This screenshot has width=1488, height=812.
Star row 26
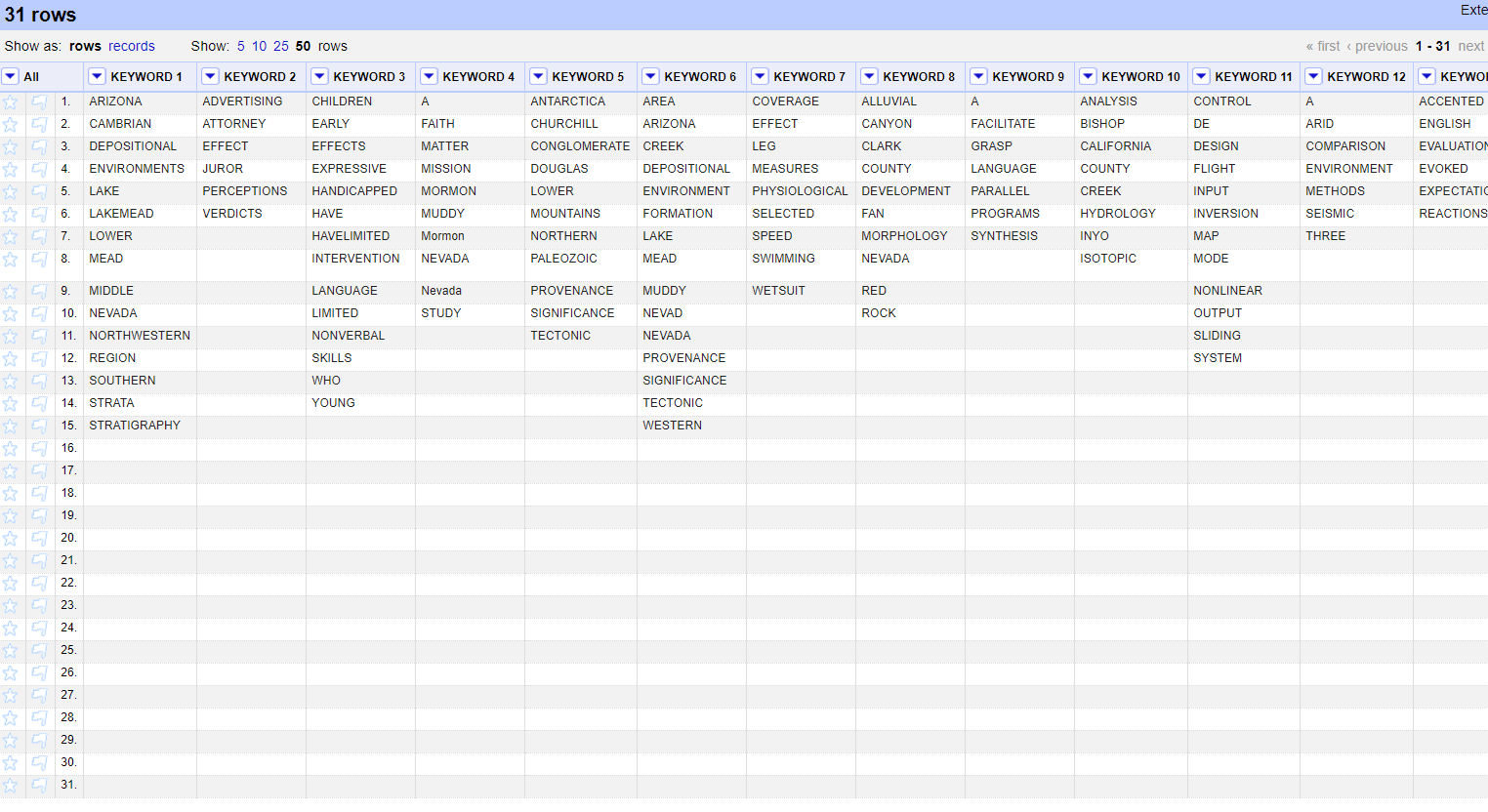pos(10,672)
